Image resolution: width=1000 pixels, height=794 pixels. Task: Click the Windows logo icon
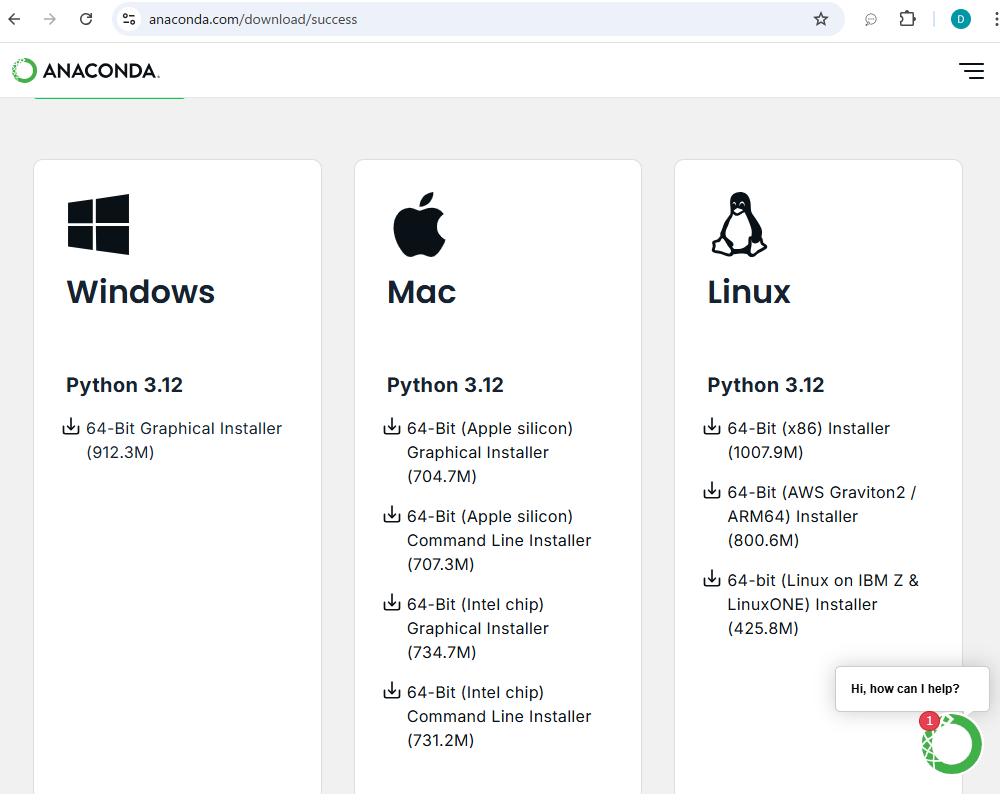coord(98,224)
